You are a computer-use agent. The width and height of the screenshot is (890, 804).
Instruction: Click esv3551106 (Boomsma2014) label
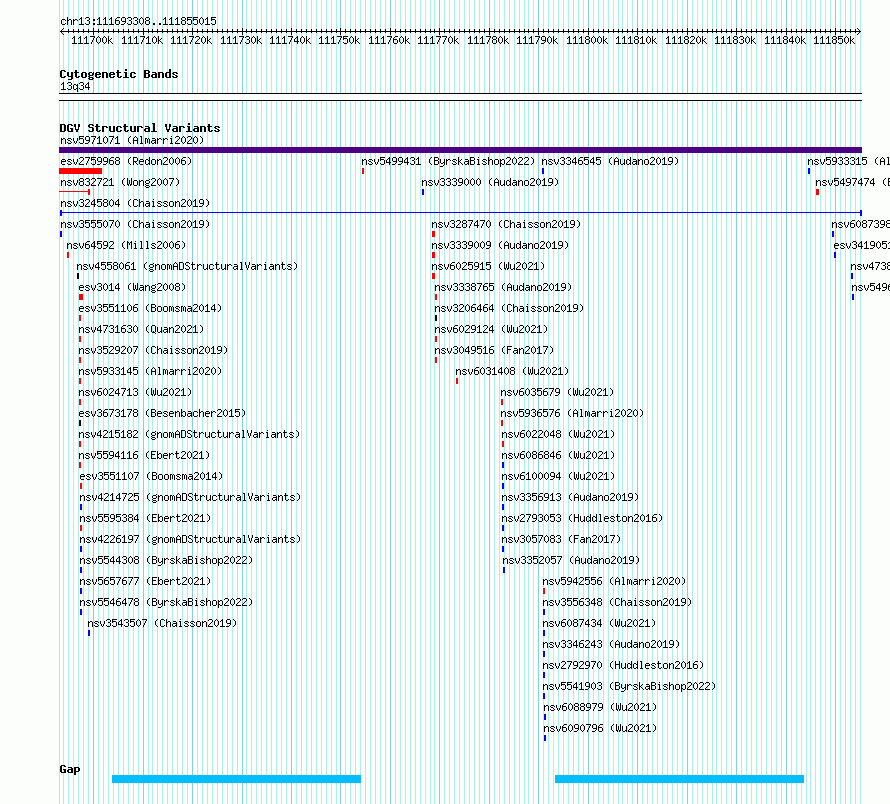pyautogui.click(x=150, y=308)
